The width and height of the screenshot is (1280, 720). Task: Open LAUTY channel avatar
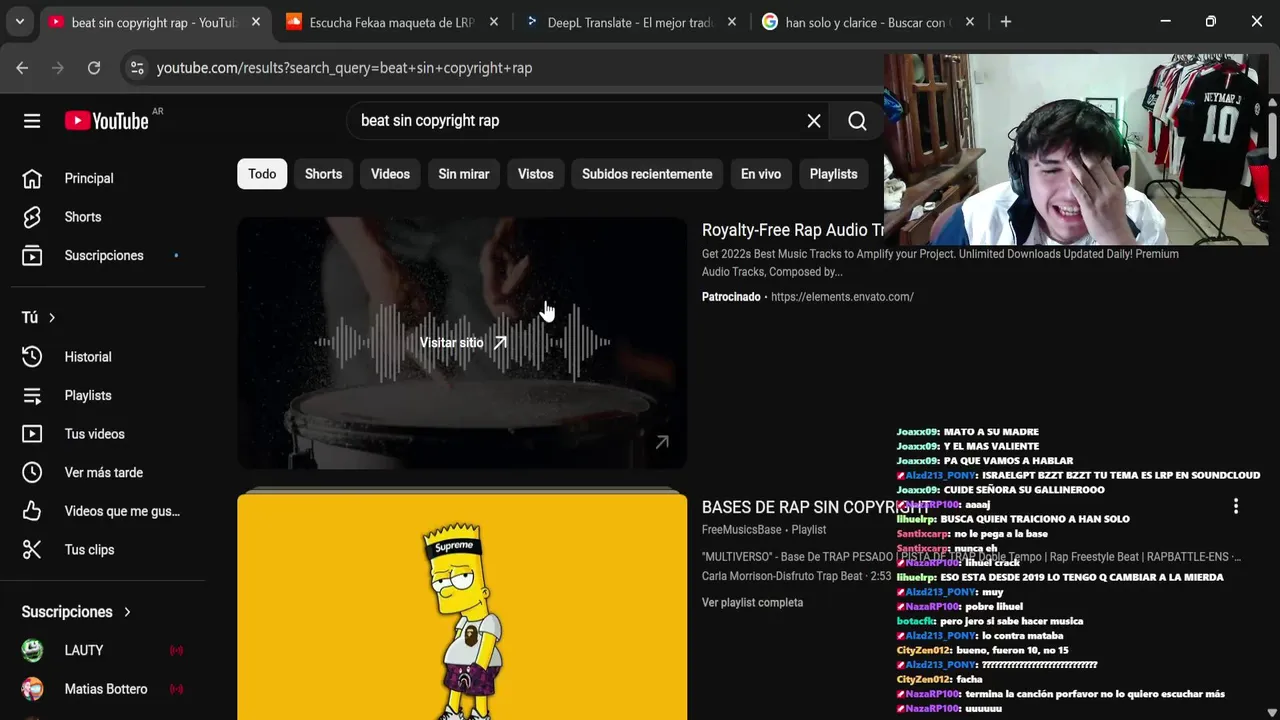[32, 650]
